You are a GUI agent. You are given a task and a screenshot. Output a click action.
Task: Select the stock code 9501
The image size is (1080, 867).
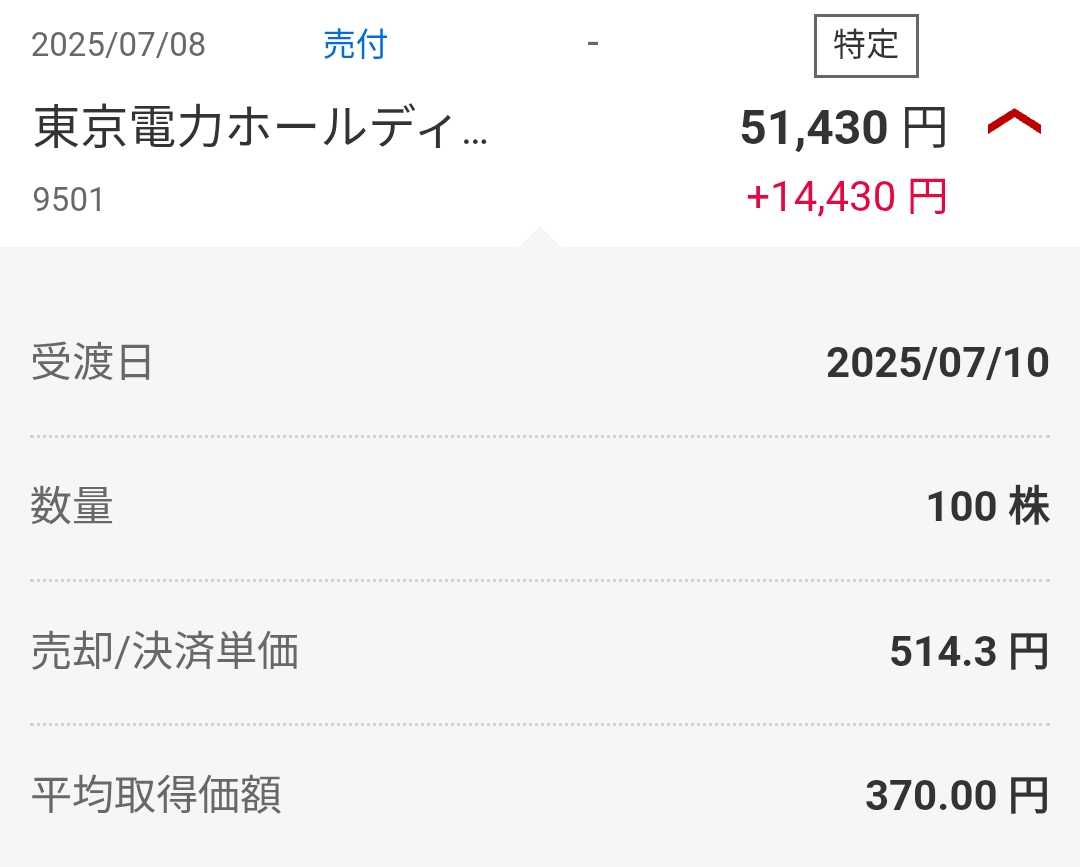68,200
